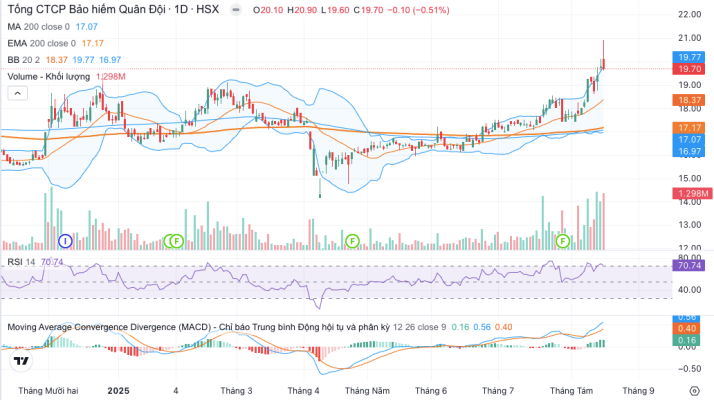Click the 18.37 orange price label

pos(688,100)
